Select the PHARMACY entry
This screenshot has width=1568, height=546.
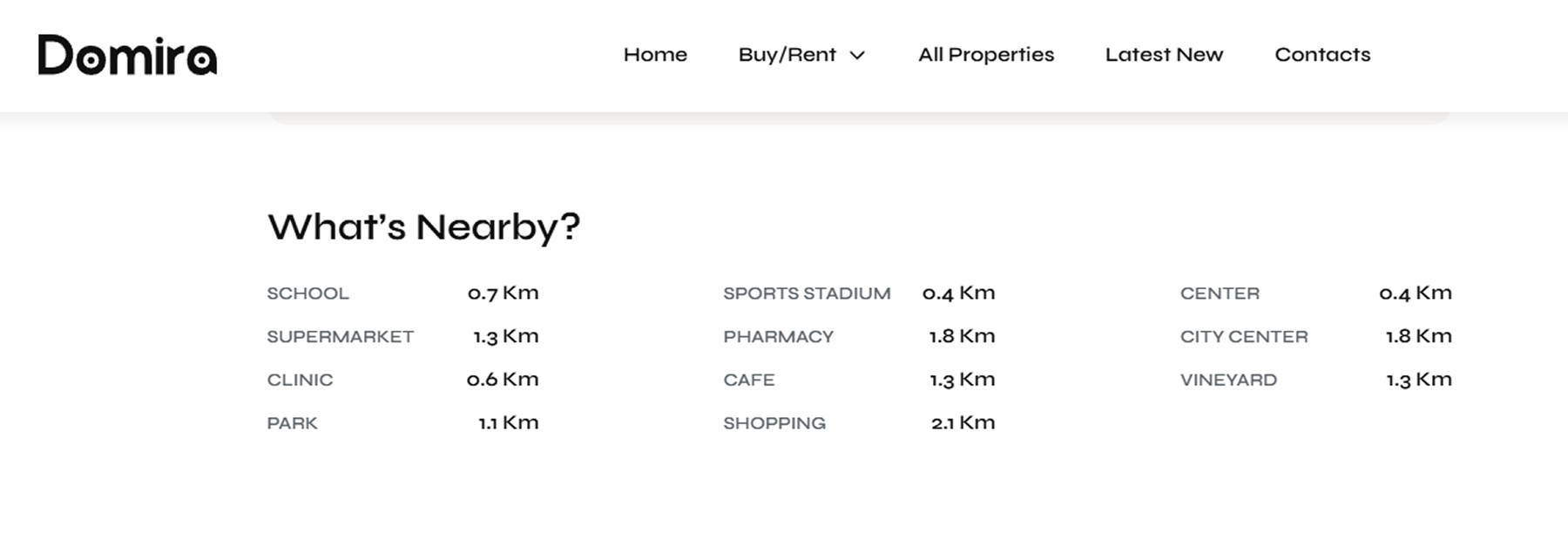(778, 337)
